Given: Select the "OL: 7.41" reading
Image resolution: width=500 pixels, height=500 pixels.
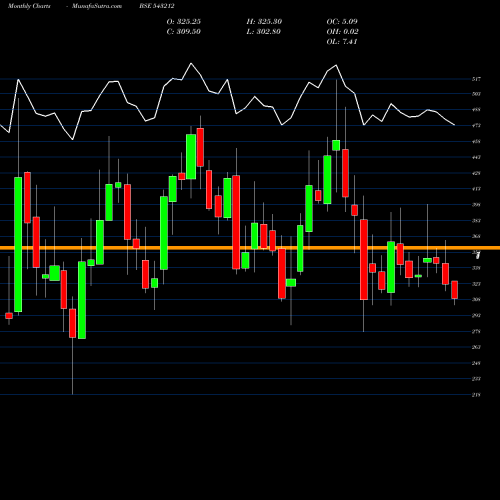Looking at the screenshot, I should pos(342,42).
